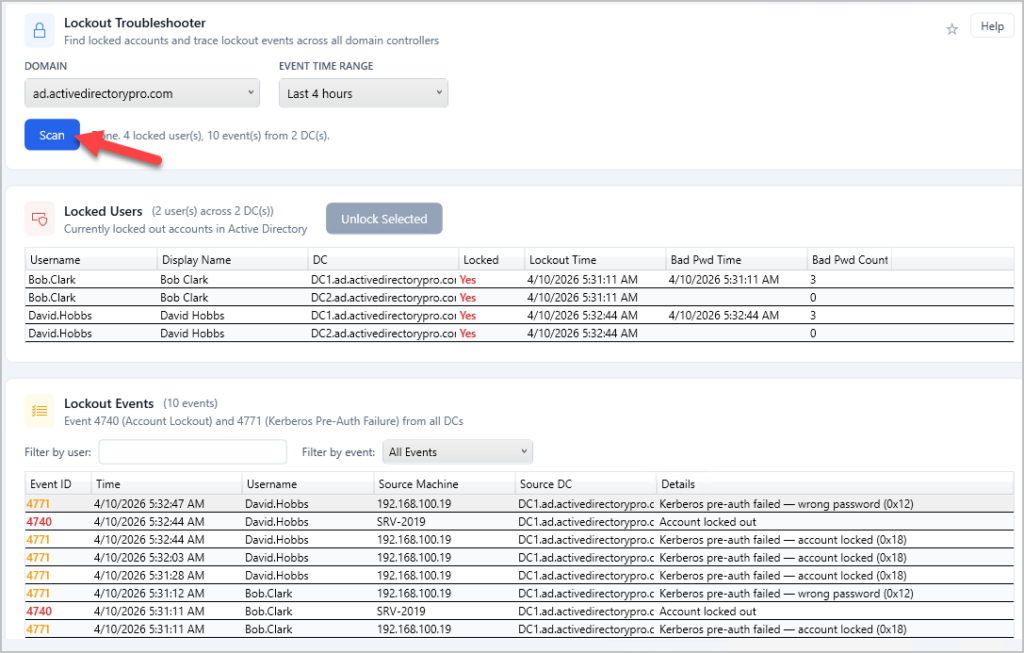Click the Locked column header

tap(492, 260)
